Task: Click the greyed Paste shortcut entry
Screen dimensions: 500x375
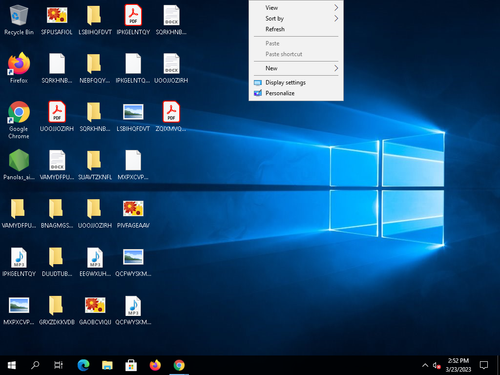Action: point(296,54)
